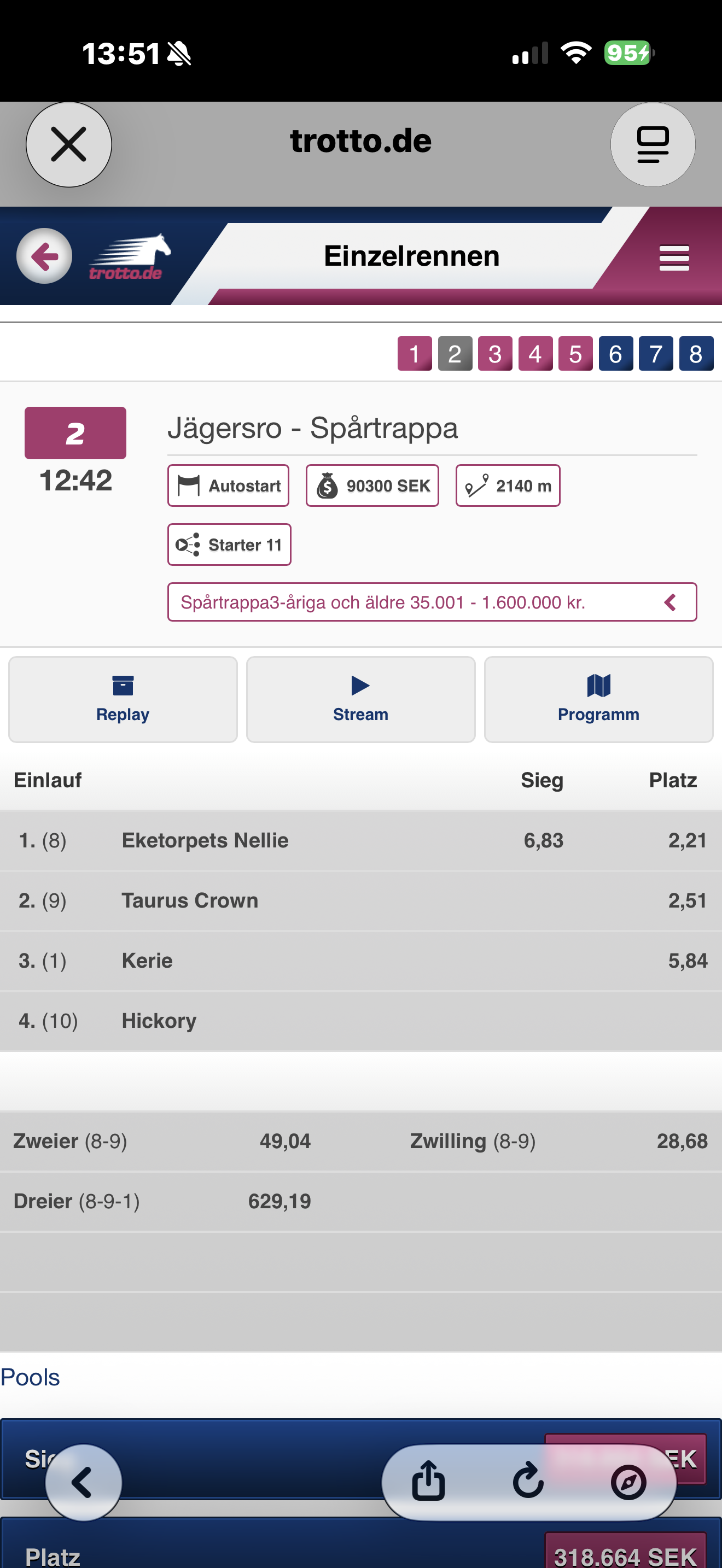Reload the page with refresh icon
Image resolution: width=722 pixels, height=1568 pixels.
click(528, 1481)
